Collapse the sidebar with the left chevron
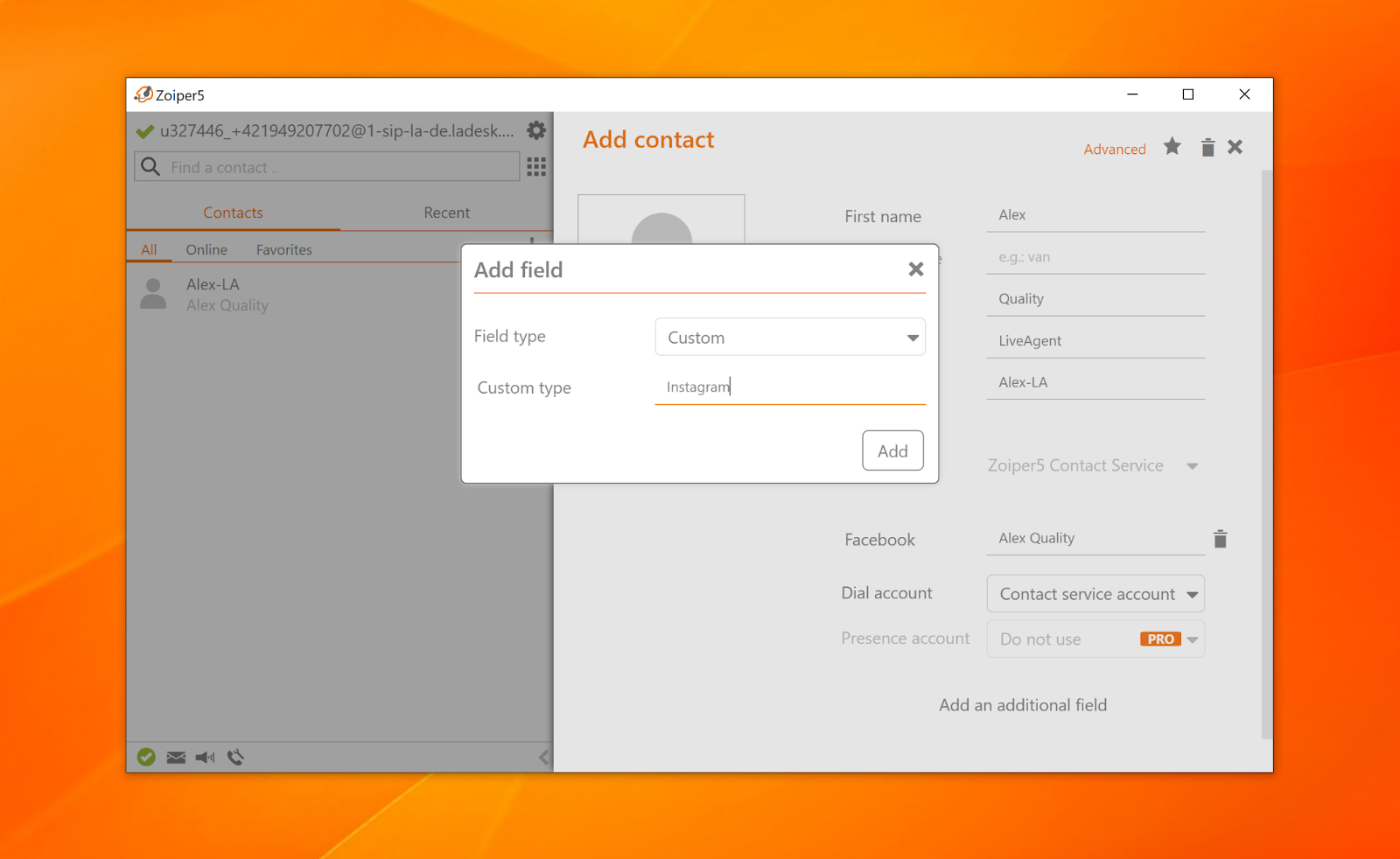This screenshot has width=1400, height=859. pyautogui.click(x=543, y=758)
